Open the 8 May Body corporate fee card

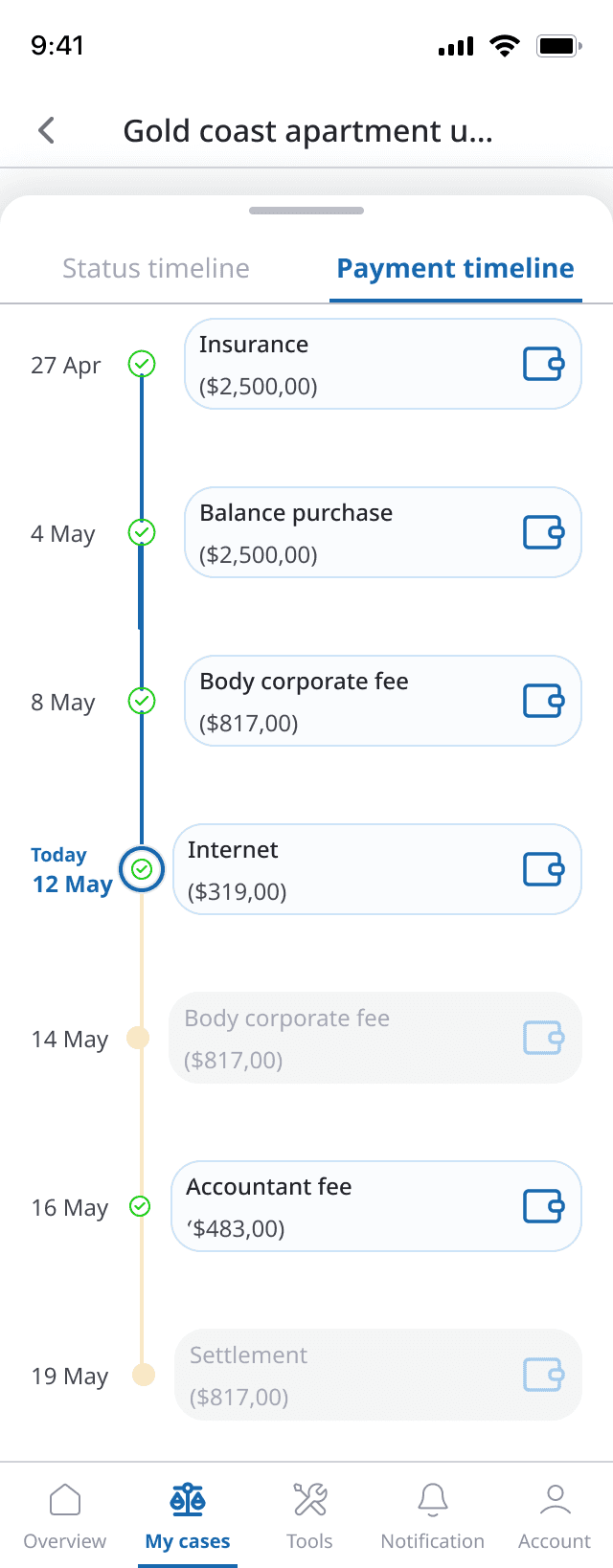point(383,701)
